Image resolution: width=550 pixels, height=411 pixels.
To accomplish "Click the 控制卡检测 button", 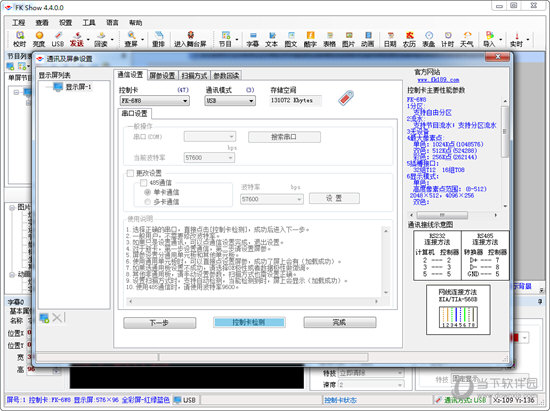I will click(x=249, y=322).
